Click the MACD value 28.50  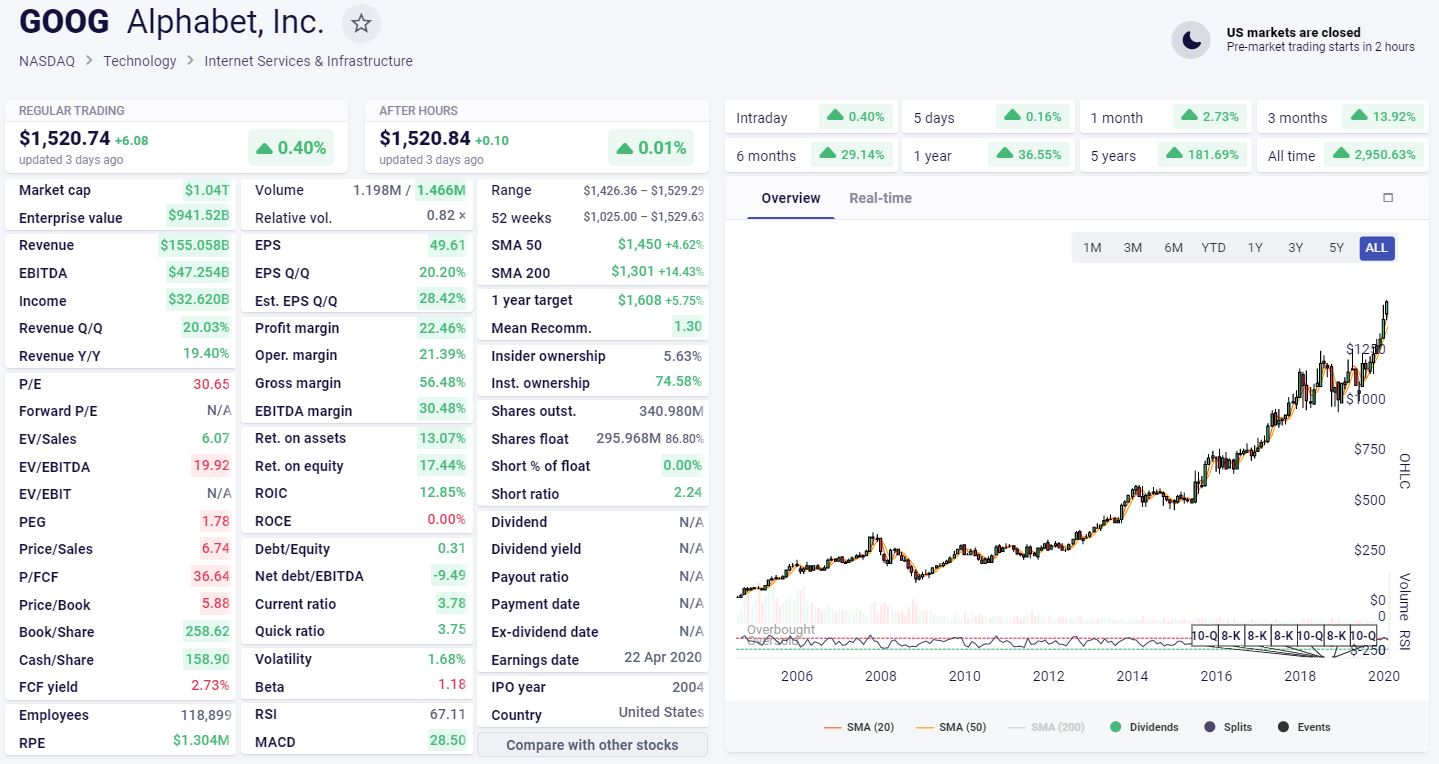447,740
